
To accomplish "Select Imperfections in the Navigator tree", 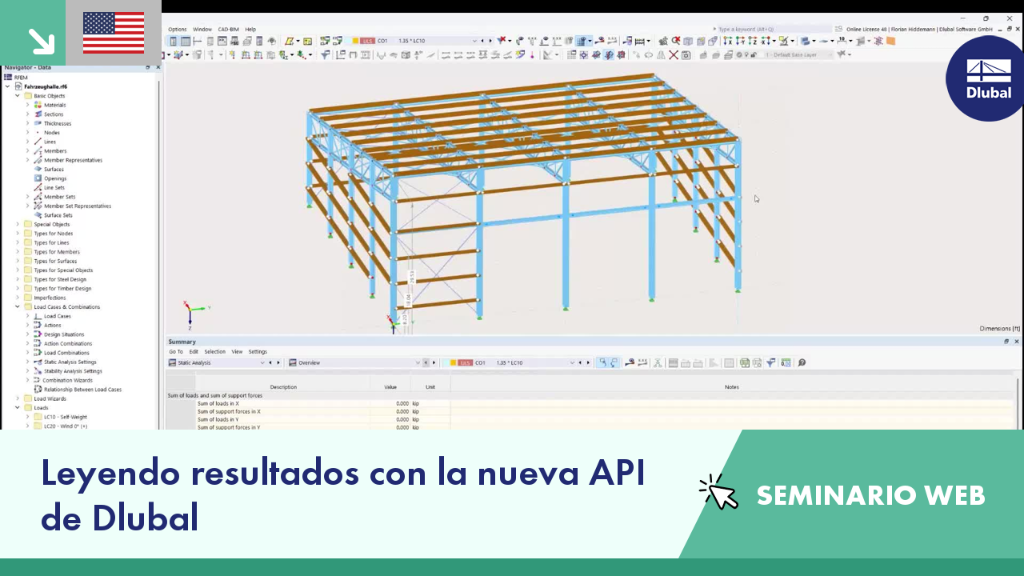I will [50, 298].
